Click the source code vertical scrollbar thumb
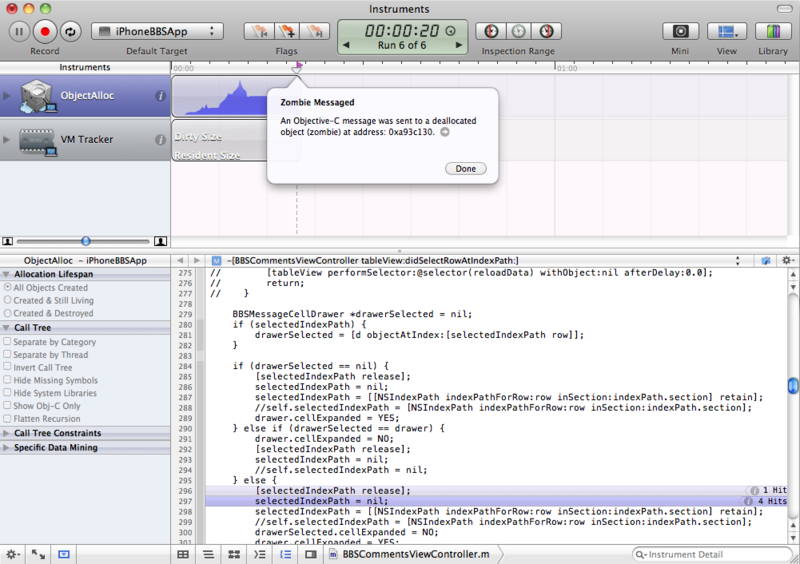800x564 pixels. pyautogui.click(x=792, y=385)
